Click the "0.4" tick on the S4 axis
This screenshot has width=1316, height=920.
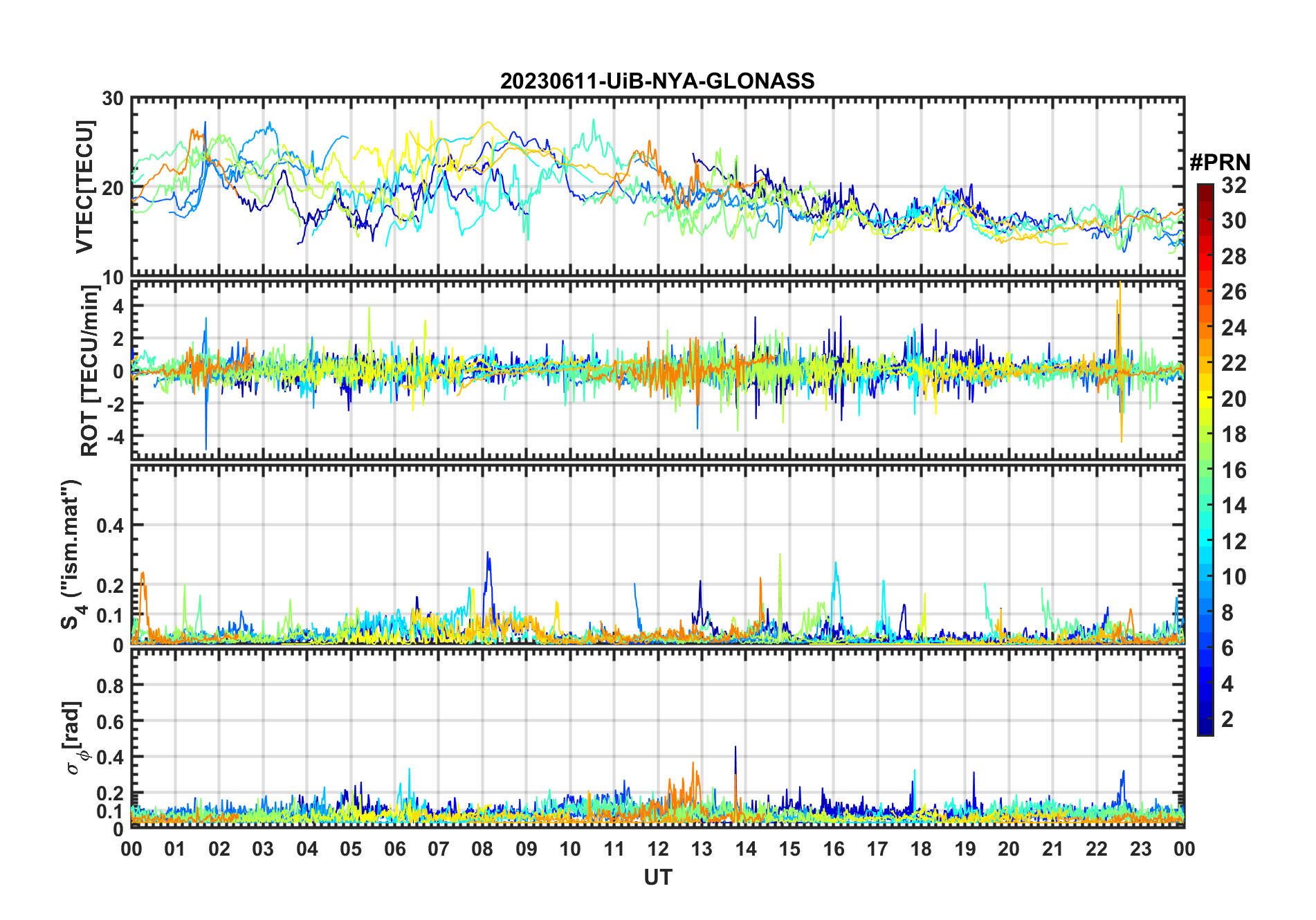(111, 526)
